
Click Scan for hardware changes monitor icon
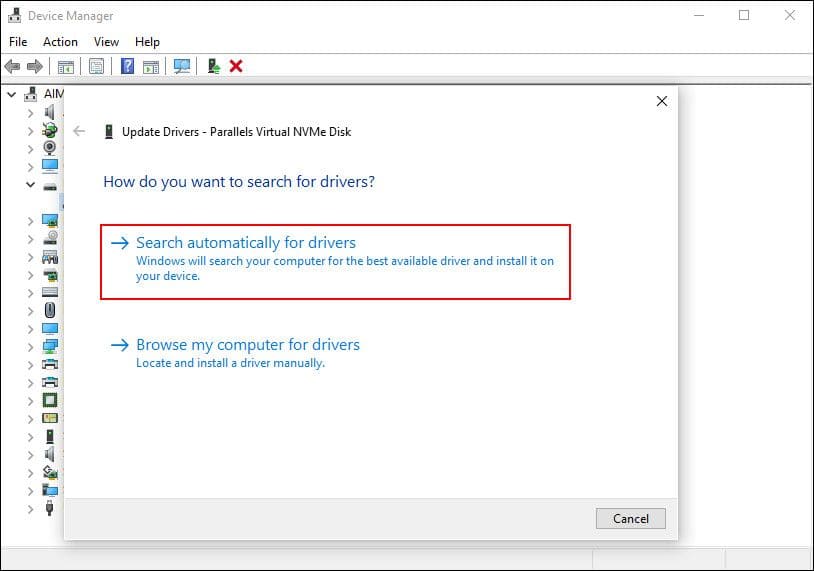(181, 66)
